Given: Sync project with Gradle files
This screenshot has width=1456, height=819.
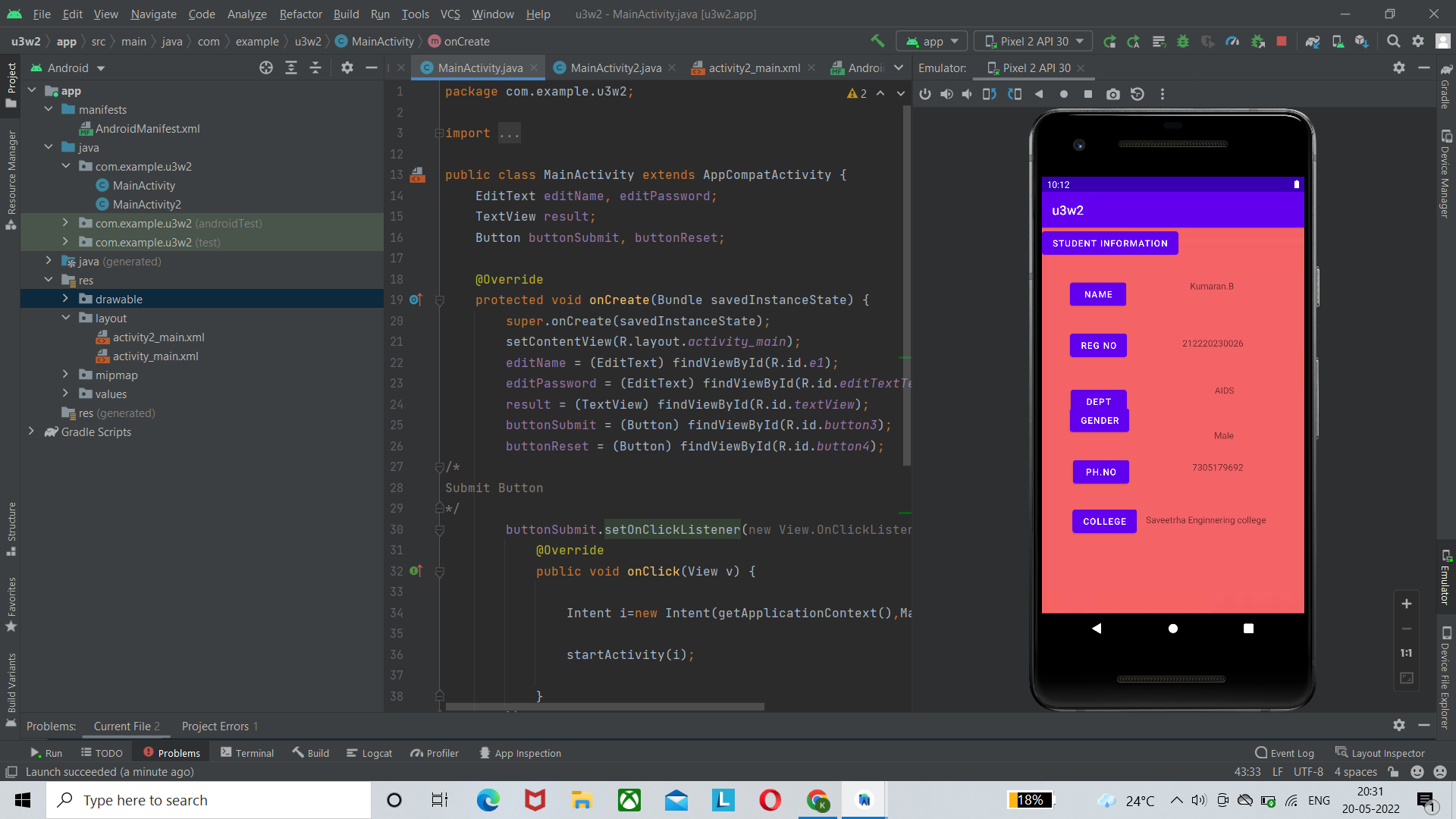Looking at the screenshot, I should tap(1313, 41).
